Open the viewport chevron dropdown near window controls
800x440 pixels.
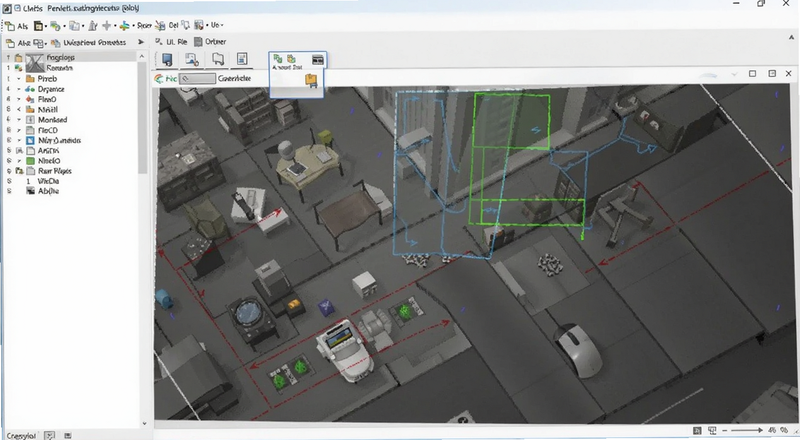click(x=734, y=74)
